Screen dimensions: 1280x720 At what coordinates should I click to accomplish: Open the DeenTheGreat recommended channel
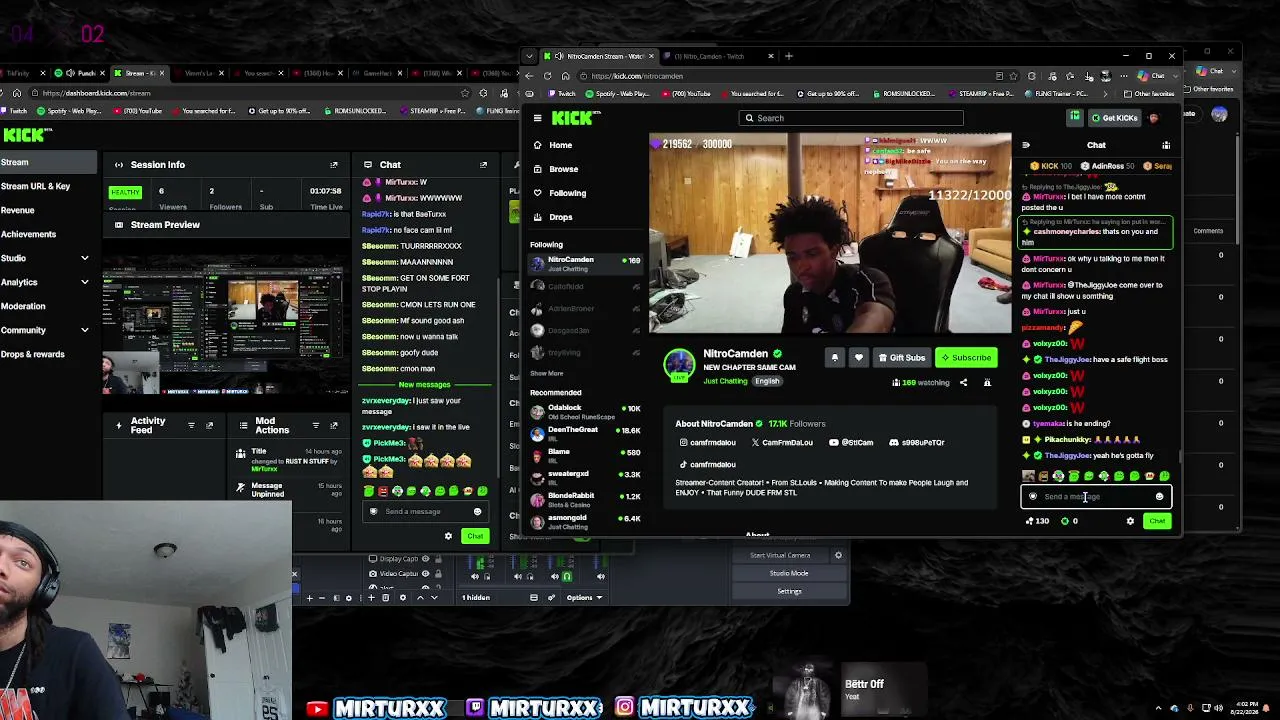[585, 432]
